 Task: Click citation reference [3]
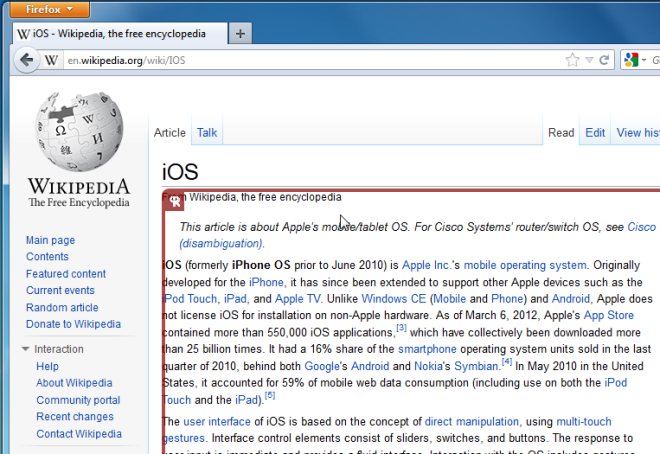[x=402, y=328]
